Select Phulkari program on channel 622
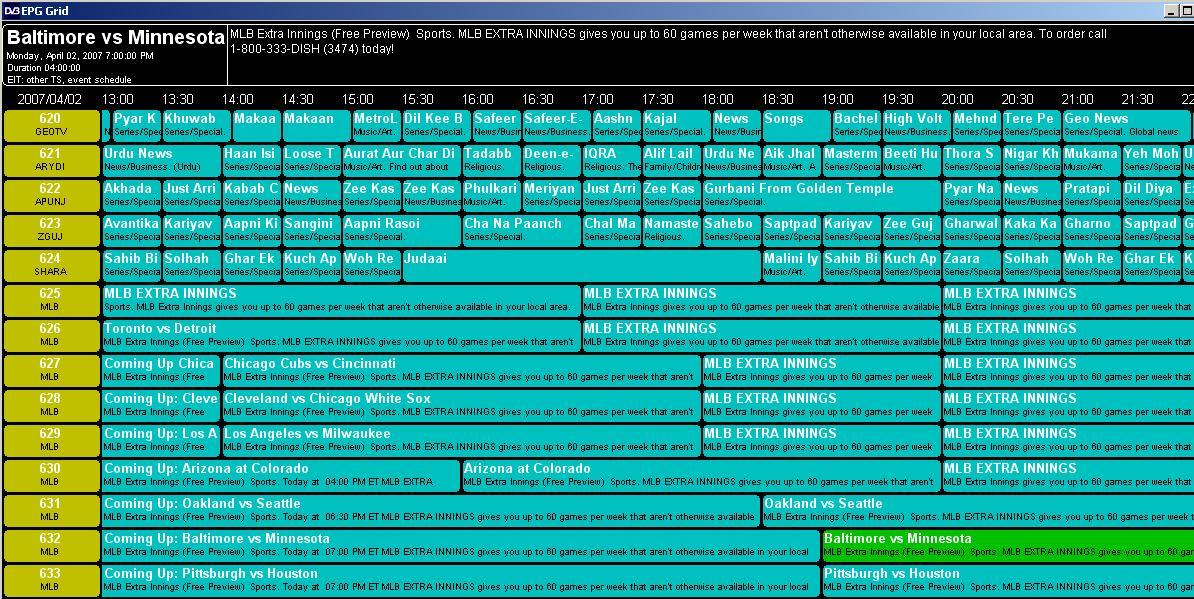This screenshot has height=599, width=1194. (x=491, y=196)
